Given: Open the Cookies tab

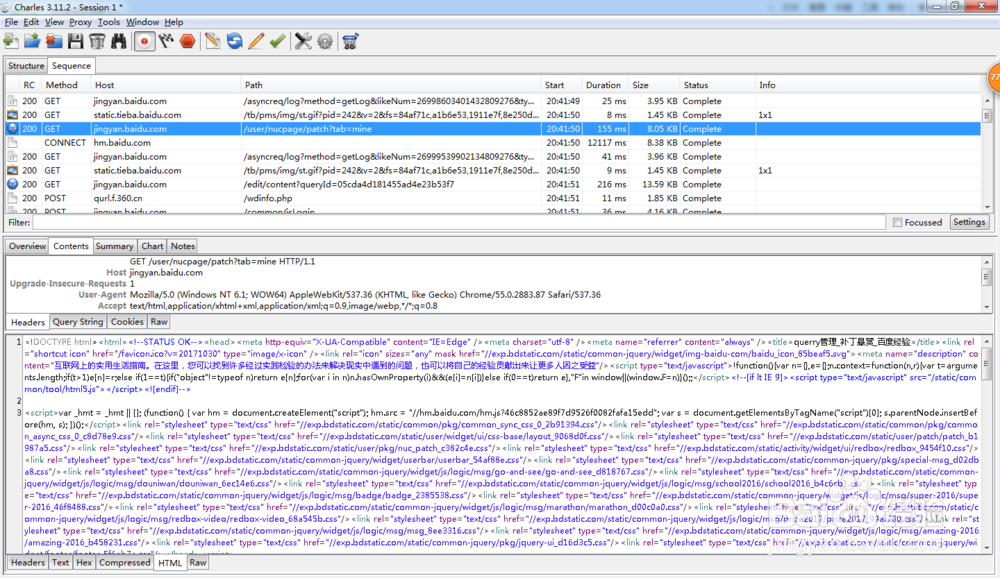Looking at the screenshot, I should coord(127,322).
